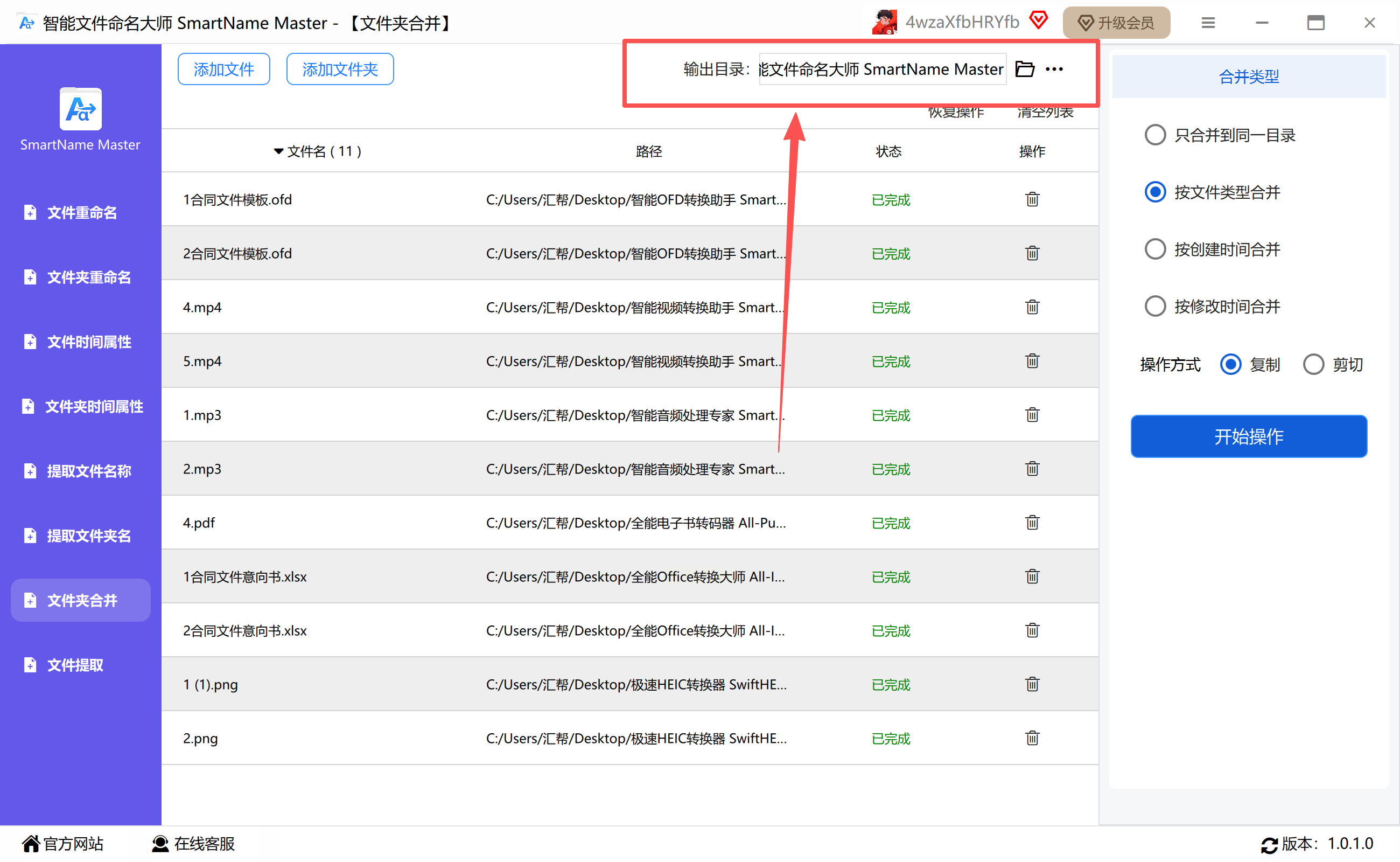The height and width of the screenshot is (862, 1400).
Task: Click the red VIP diamond badge
Action: [x=1039, y=20]
